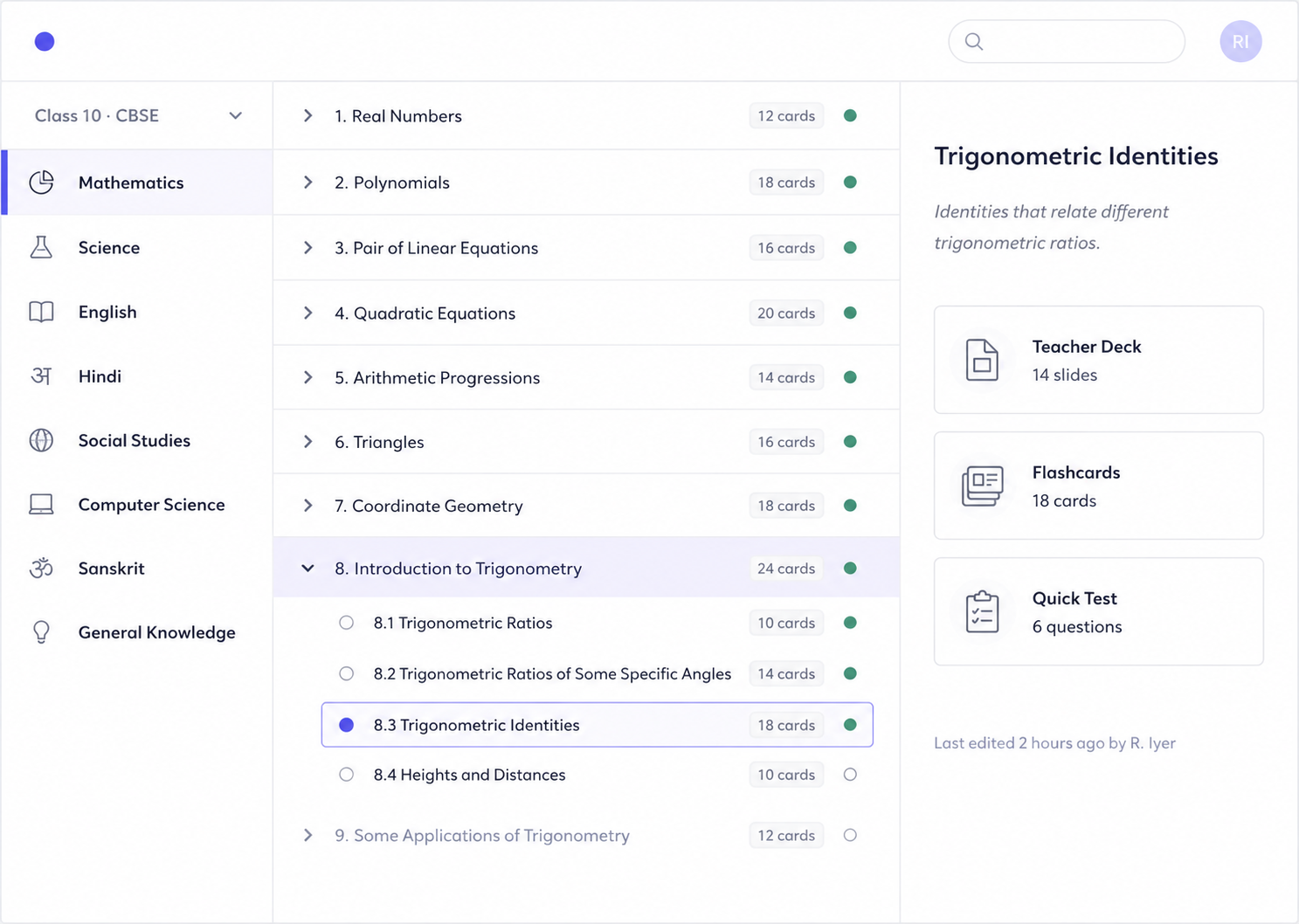Open the Class 10 · CBSE dropdown

point(138,115)
